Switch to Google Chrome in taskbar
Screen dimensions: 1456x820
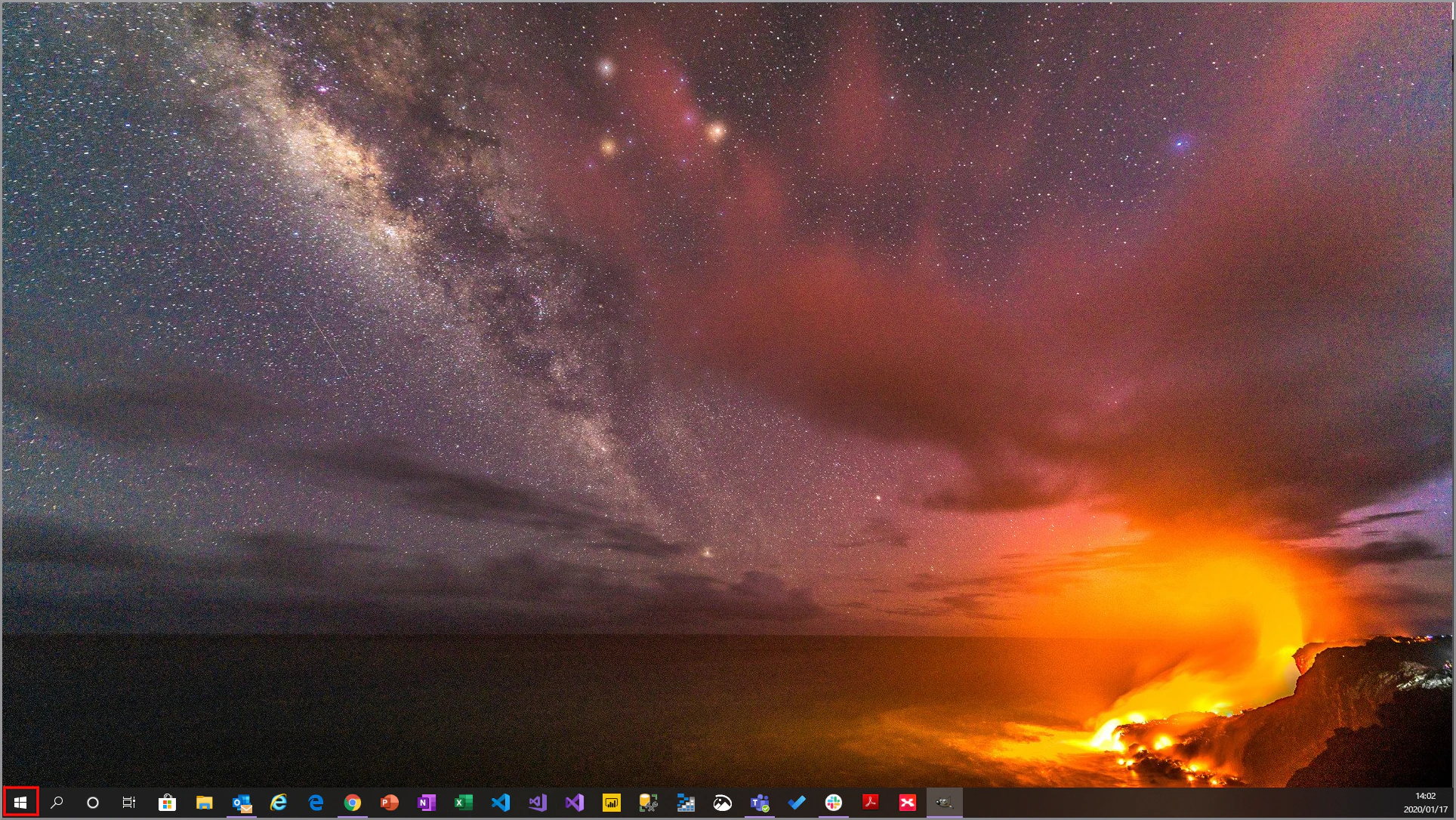(353, 803)
